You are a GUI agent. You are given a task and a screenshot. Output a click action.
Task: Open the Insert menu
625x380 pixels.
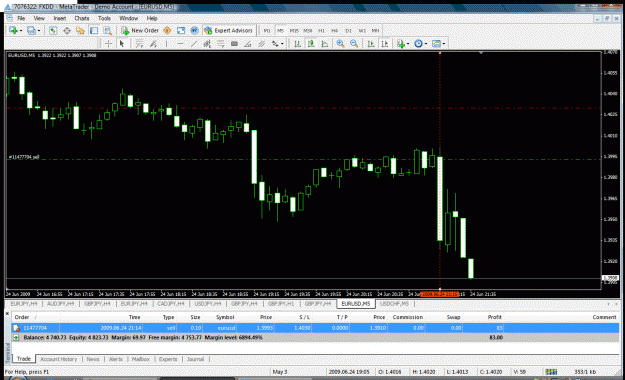click(x=60, y=18)
